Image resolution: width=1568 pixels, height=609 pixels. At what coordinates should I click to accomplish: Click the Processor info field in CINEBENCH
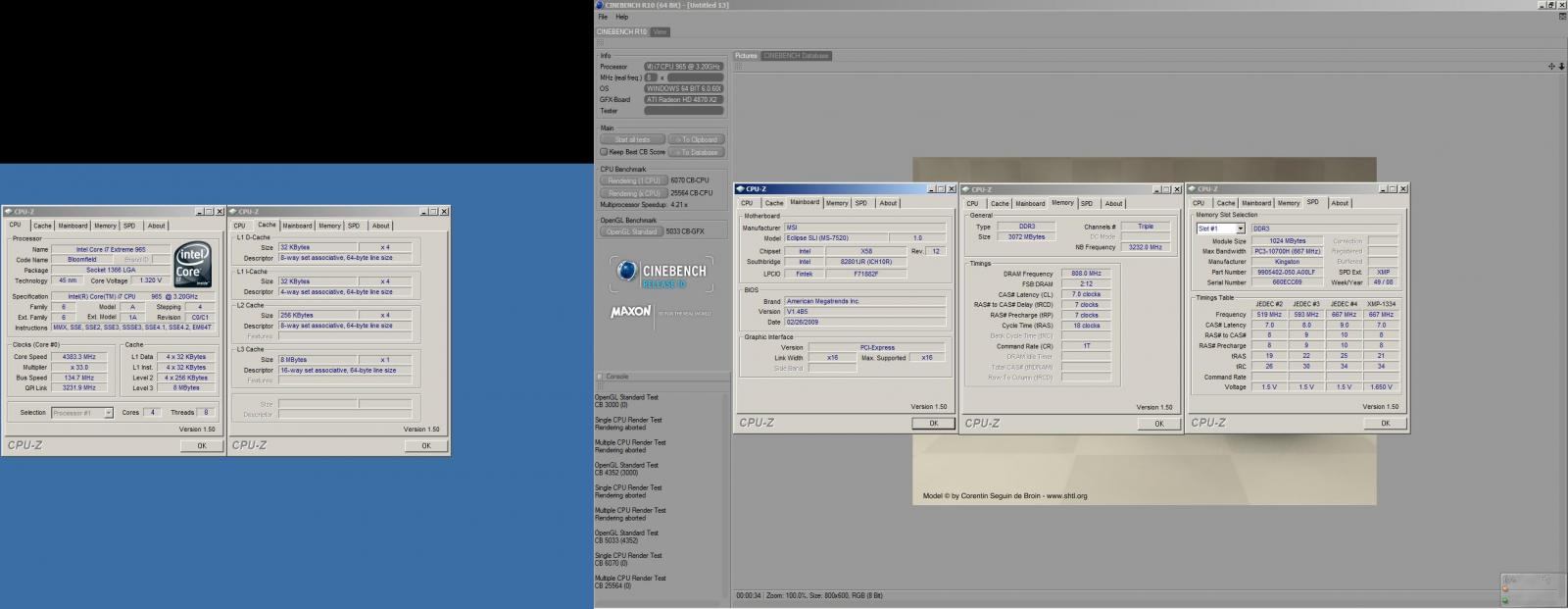pos(684,67)
